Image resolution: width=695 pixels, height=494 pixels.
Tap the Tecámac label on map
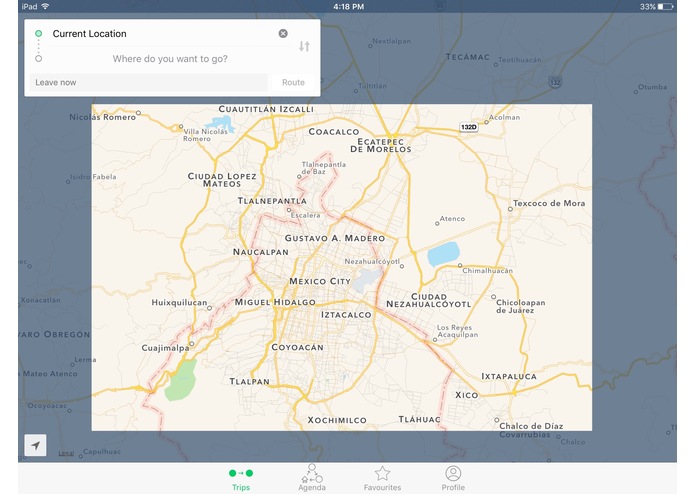[x=468, y=57]
